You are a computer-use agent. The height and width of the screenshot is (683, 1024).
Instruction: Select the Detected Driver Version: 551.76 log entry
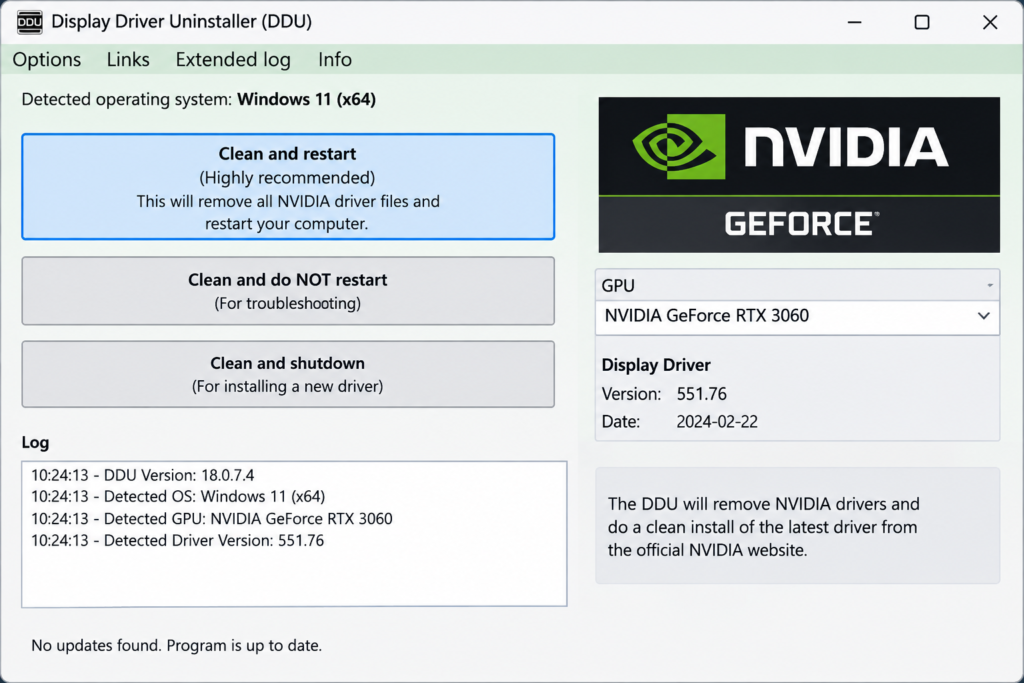click(x=177, y=540)
